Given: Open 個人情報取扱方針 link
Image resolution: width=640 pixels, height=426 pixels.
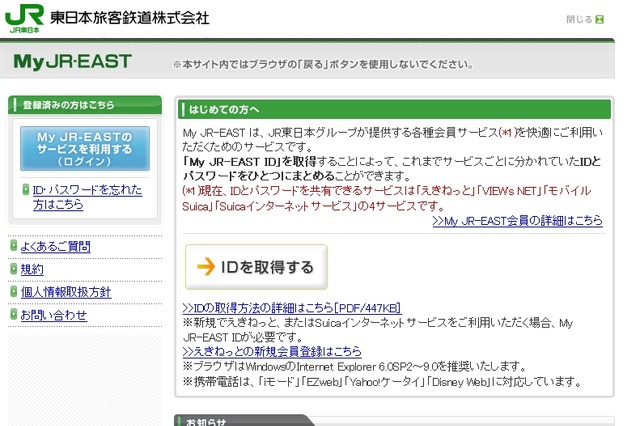Looking at the screenshot, I should pyautogui.click(x=66, y=292).
